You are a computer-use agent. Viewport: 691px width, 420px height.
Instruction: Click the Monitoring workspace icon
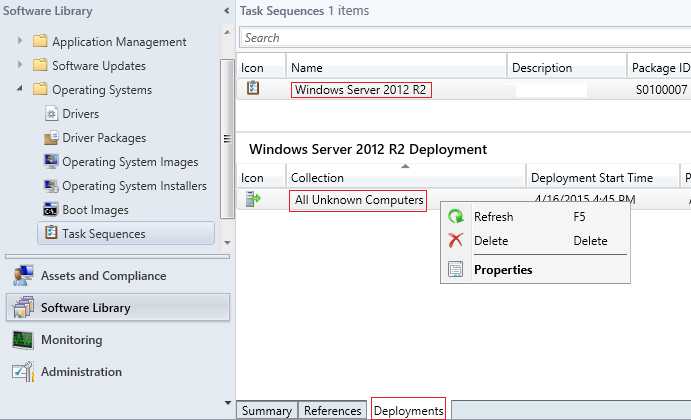[22, 340]
